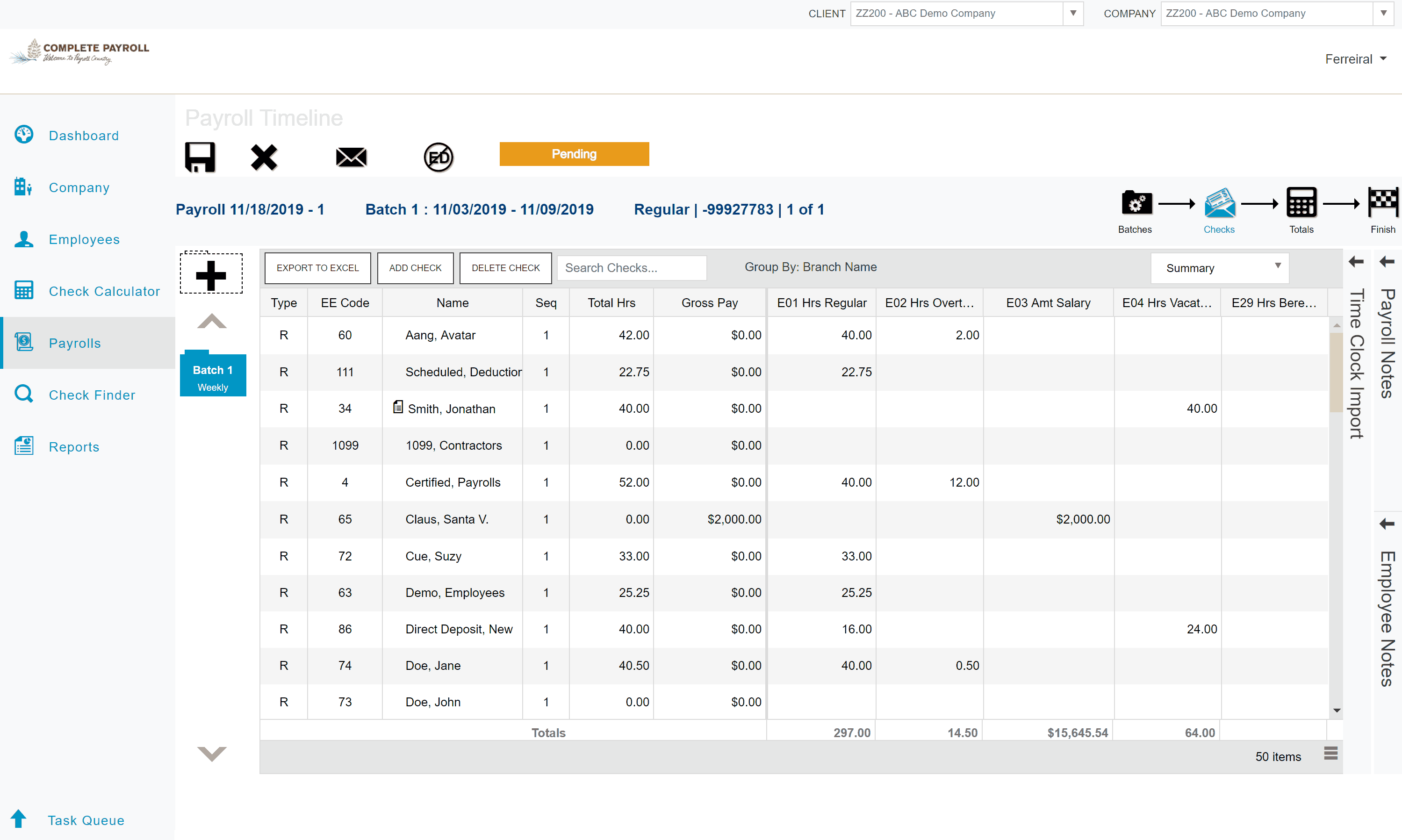Click Export to Excel
The width and height of the screenshot is (1402, 840).
pyautogui.click(x=317, y=268)
